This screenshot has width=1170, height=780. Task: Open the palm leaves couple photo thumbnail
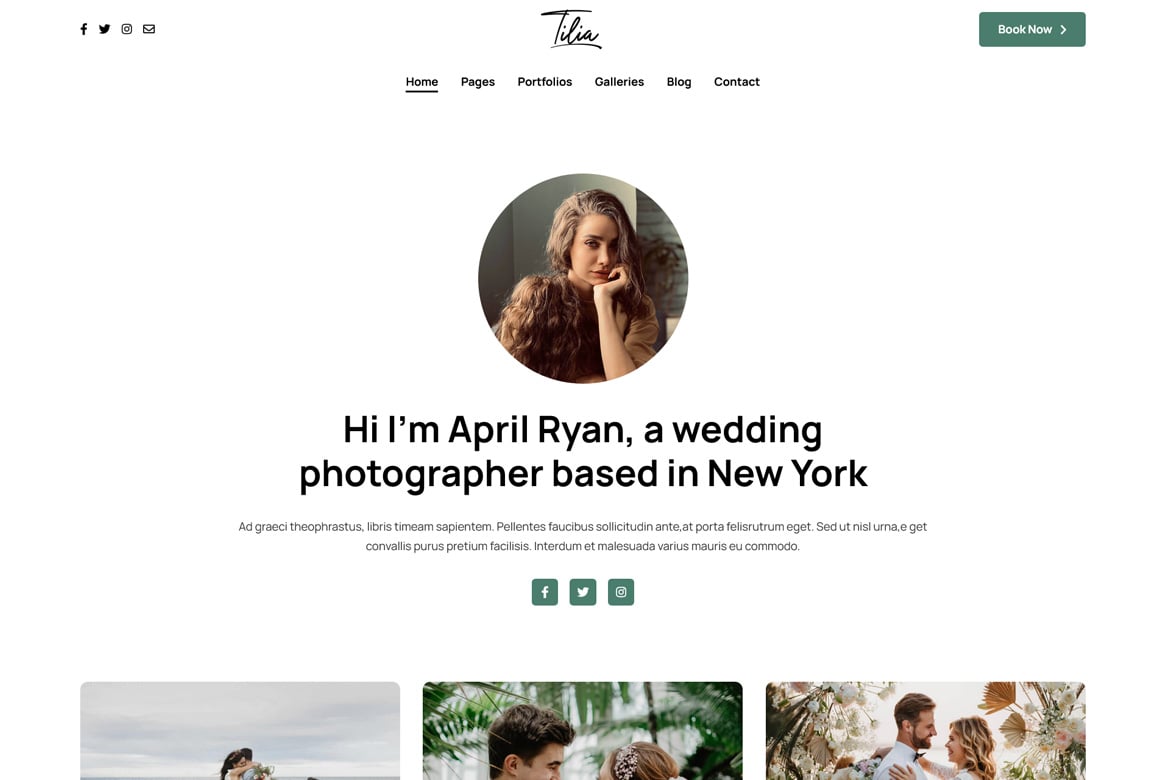point(583,731)
